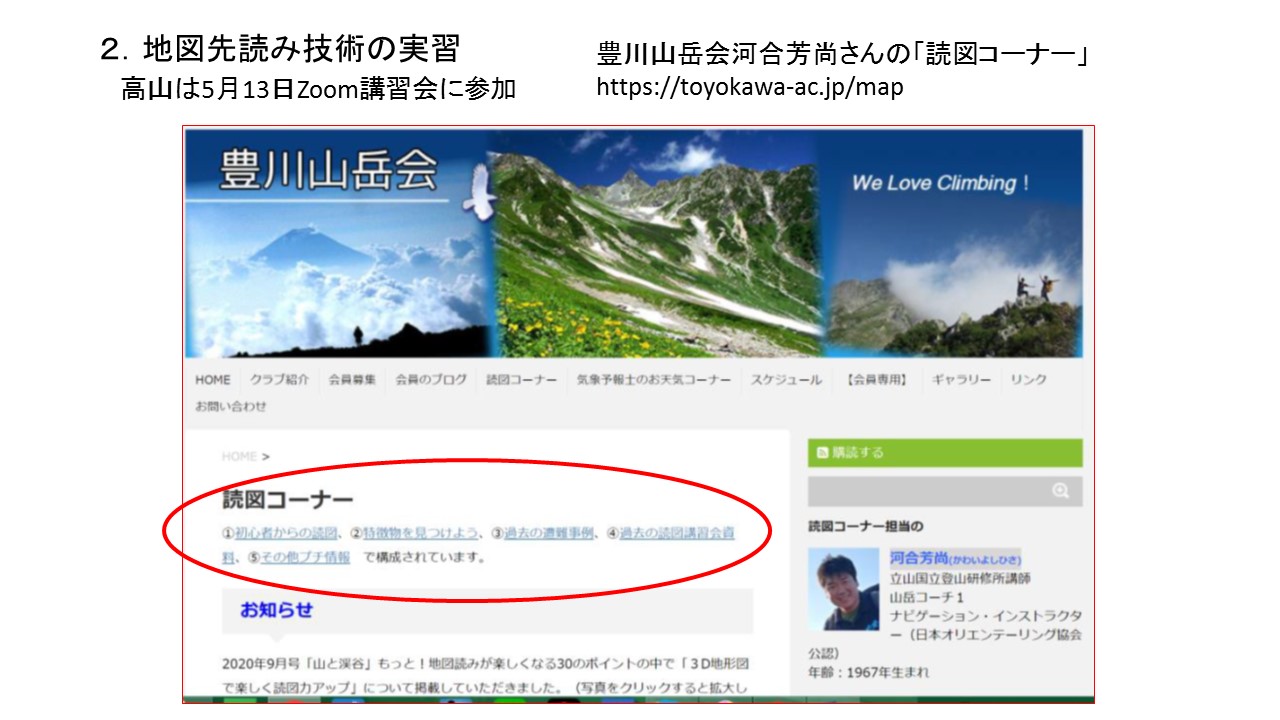Open お問い合わせ in the navigation bar

(231, 407)
